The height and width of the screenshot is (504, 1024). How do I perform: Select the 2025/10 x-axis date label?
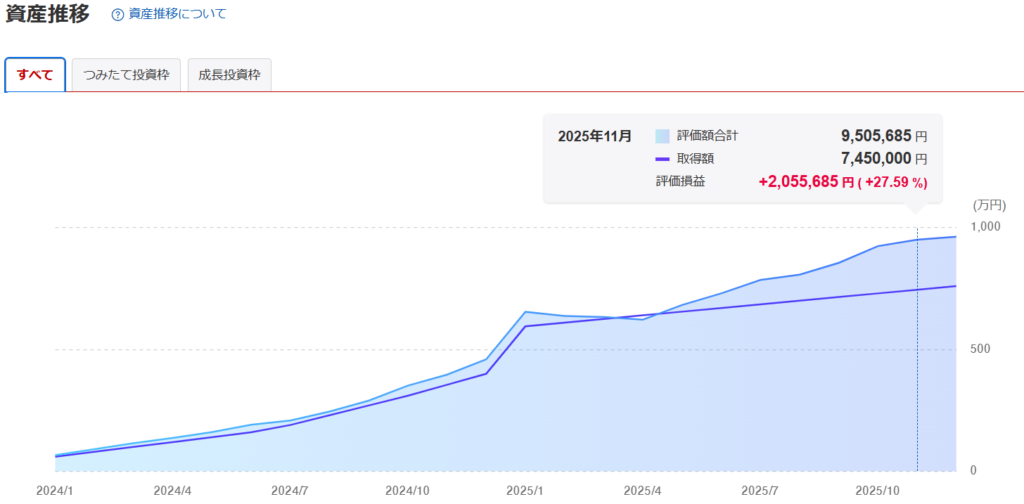click(x=879, y=491)
